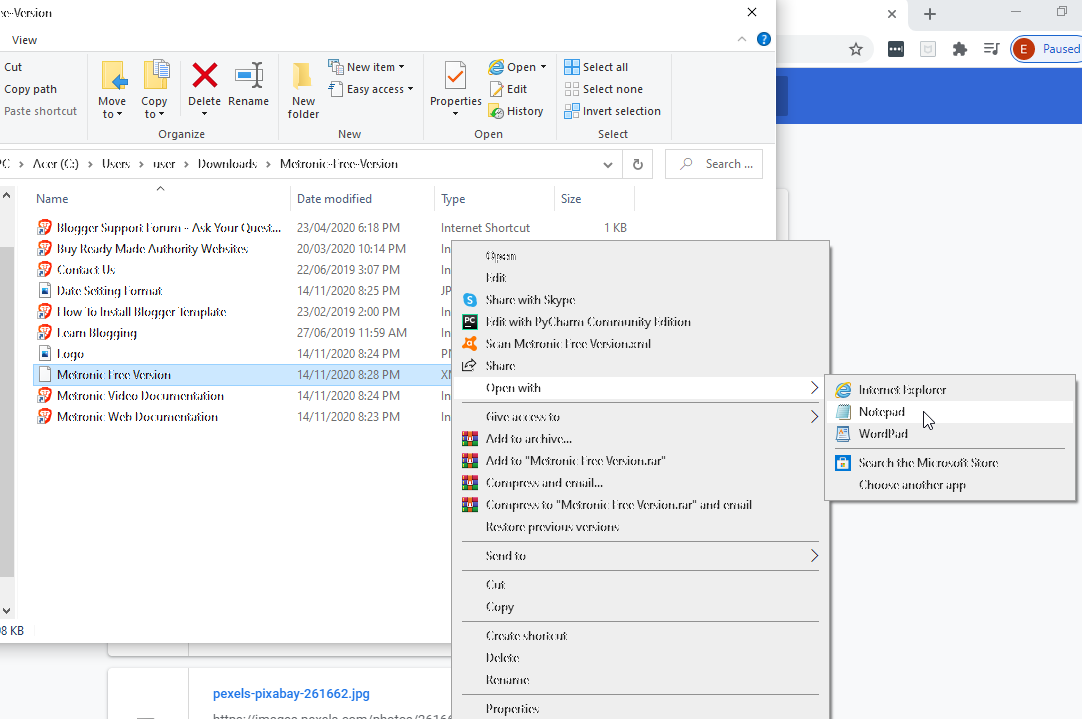Expand the Copy to dropdown arrow
This screenshot has height=719, width=1082.
pos(161,115)
